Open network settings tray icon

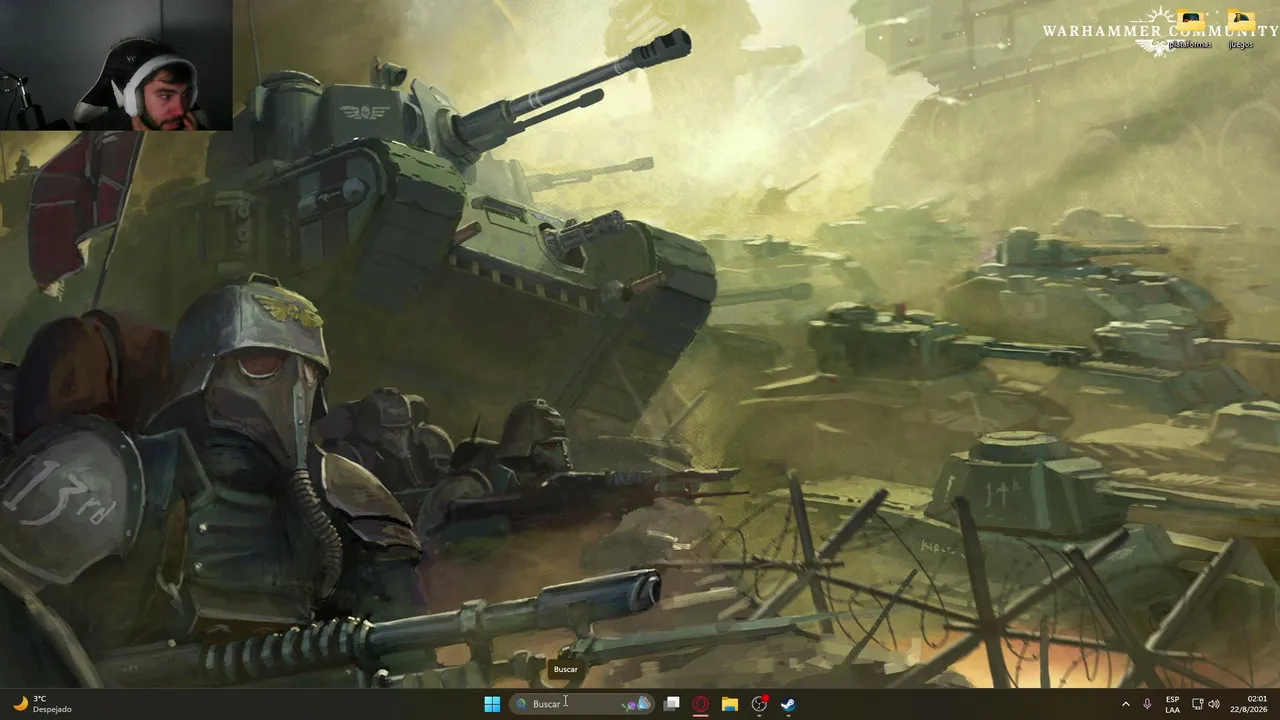coord(1197,704)
